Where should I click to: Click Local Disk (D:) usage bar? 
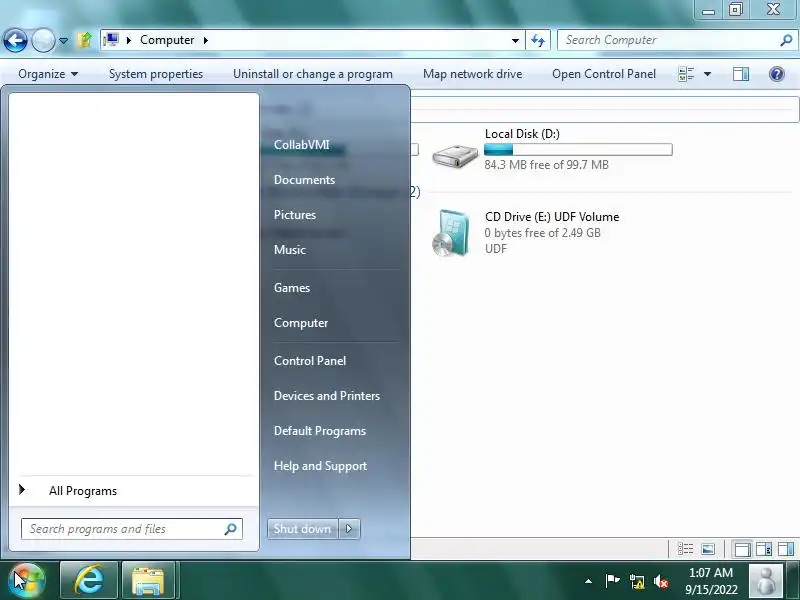(x=578, y=149)
